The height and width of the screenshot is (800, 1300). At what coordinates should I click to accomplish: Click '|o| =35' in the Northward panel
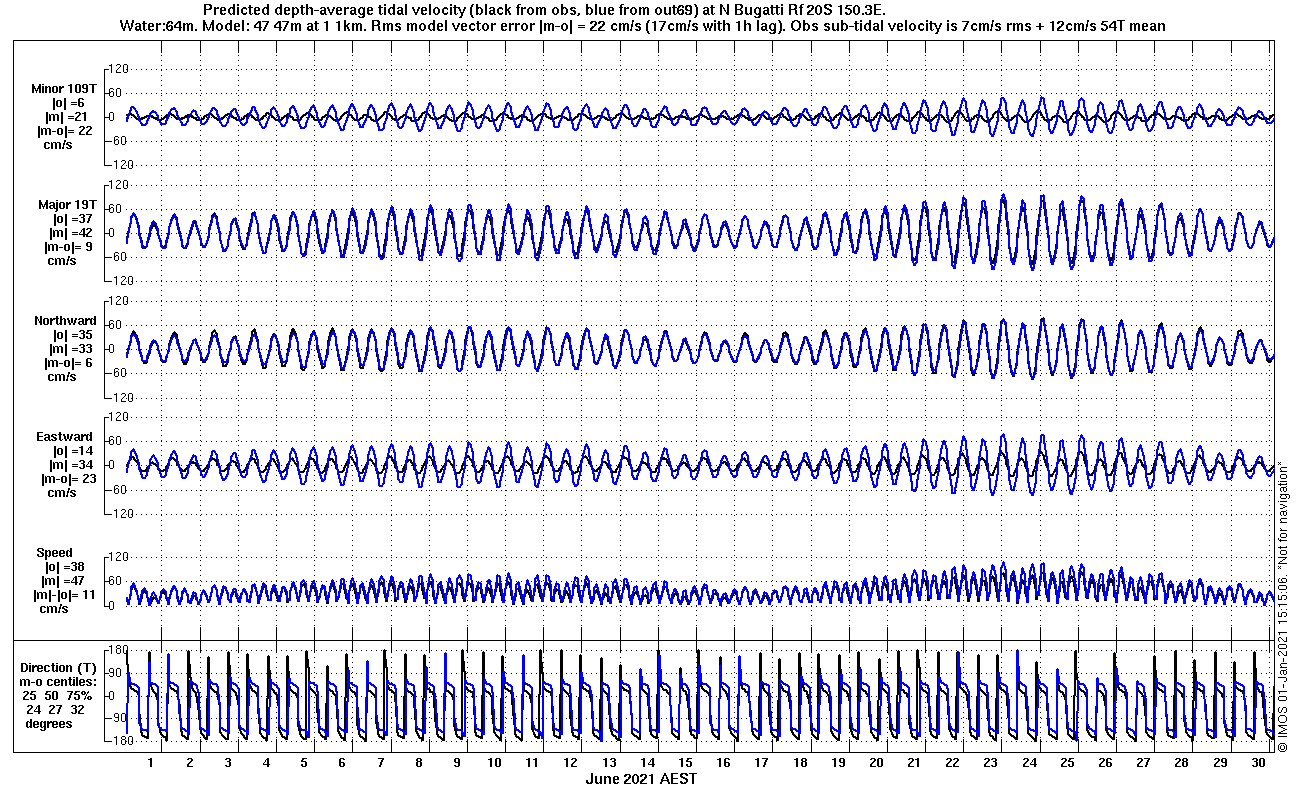[71, 334]
